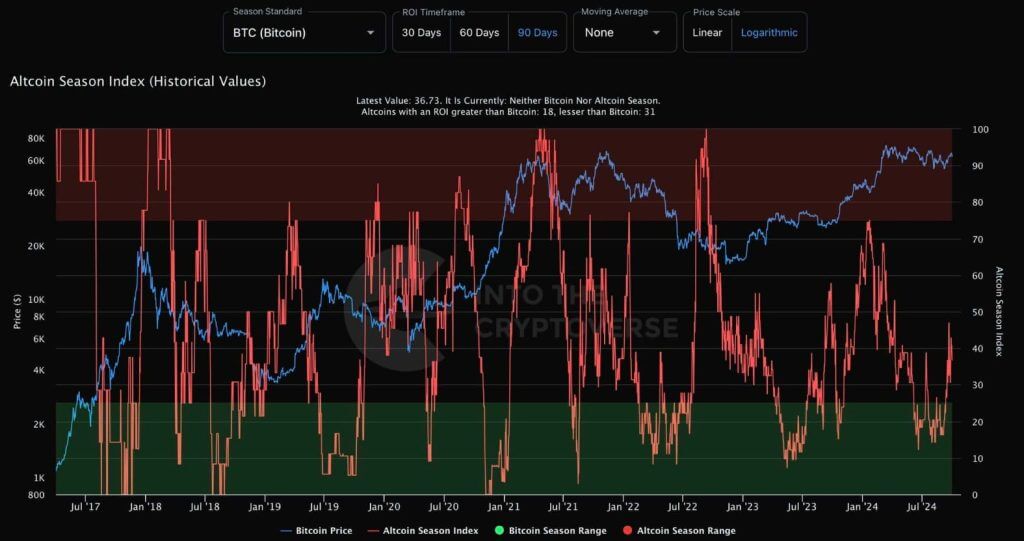Click the Season Standard dropdown arrow

point(371,33)
